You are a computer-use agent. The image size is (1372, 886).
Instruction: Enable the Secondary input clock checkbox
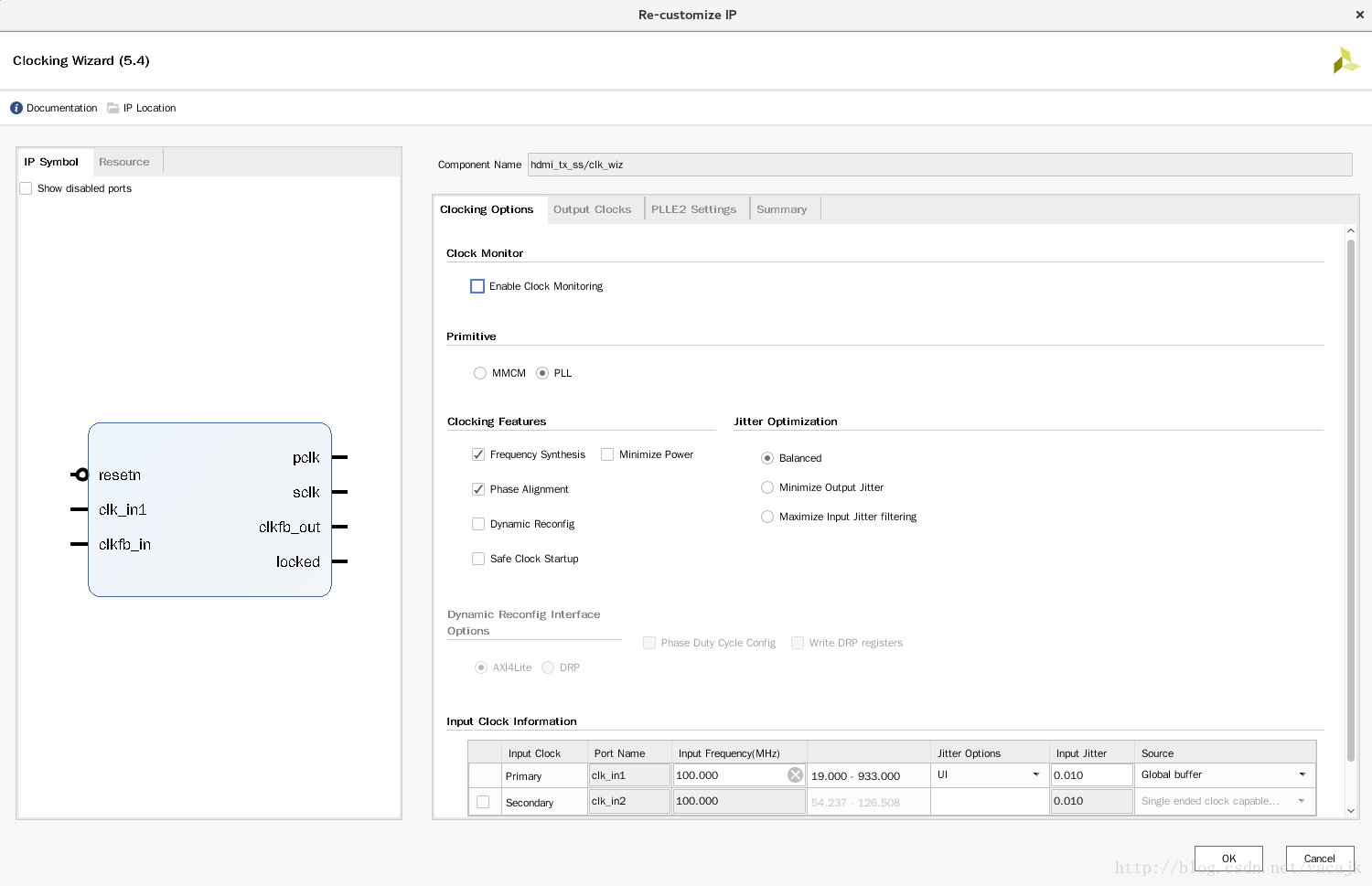point(483,802)
